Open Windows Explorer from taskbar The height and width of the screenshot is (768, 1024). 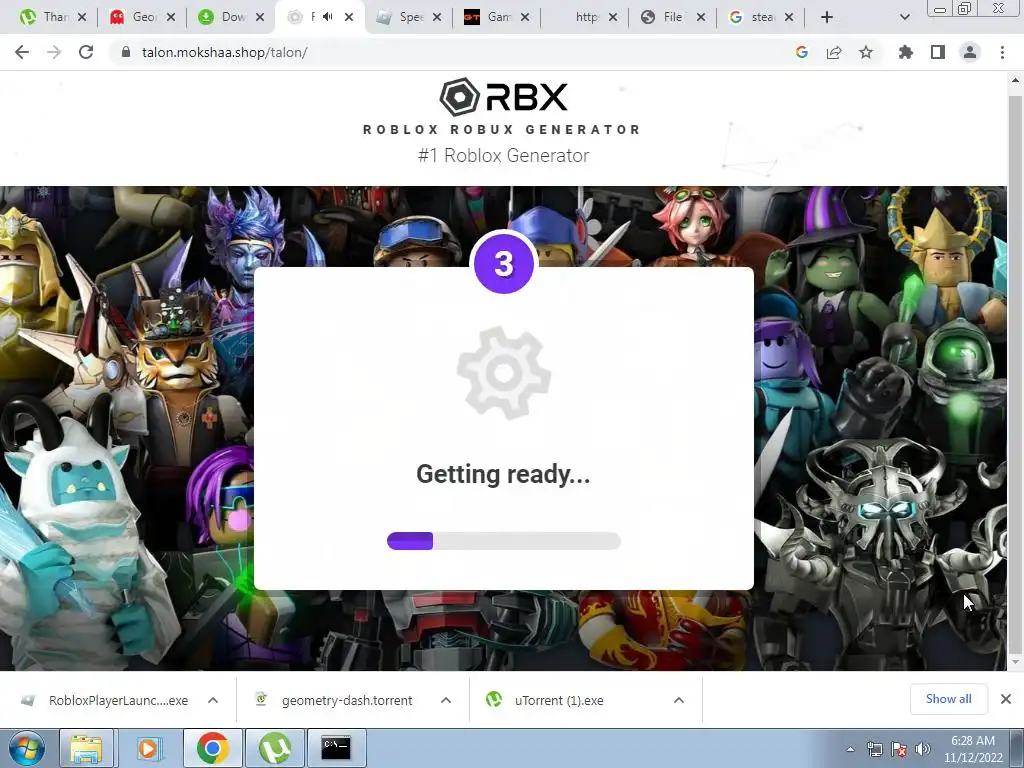click(x=86, y=748)
